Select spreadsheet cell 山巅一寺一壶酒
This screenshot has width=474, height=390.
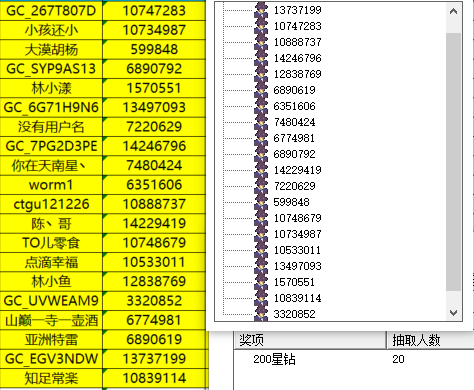pyautogui.click(x=51, y=320)
